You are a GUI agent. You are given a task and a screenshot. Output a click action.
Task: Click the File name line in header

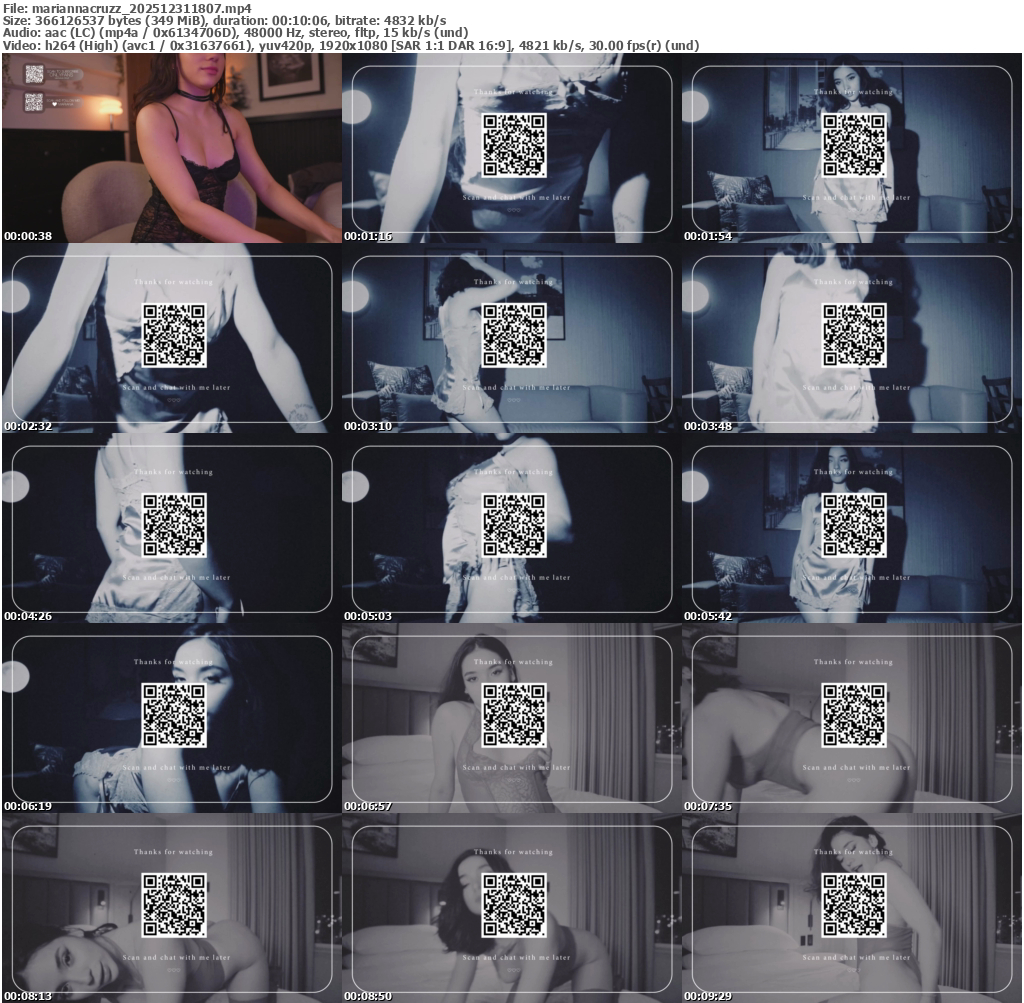pyautogui.click(x=126, y=8)
